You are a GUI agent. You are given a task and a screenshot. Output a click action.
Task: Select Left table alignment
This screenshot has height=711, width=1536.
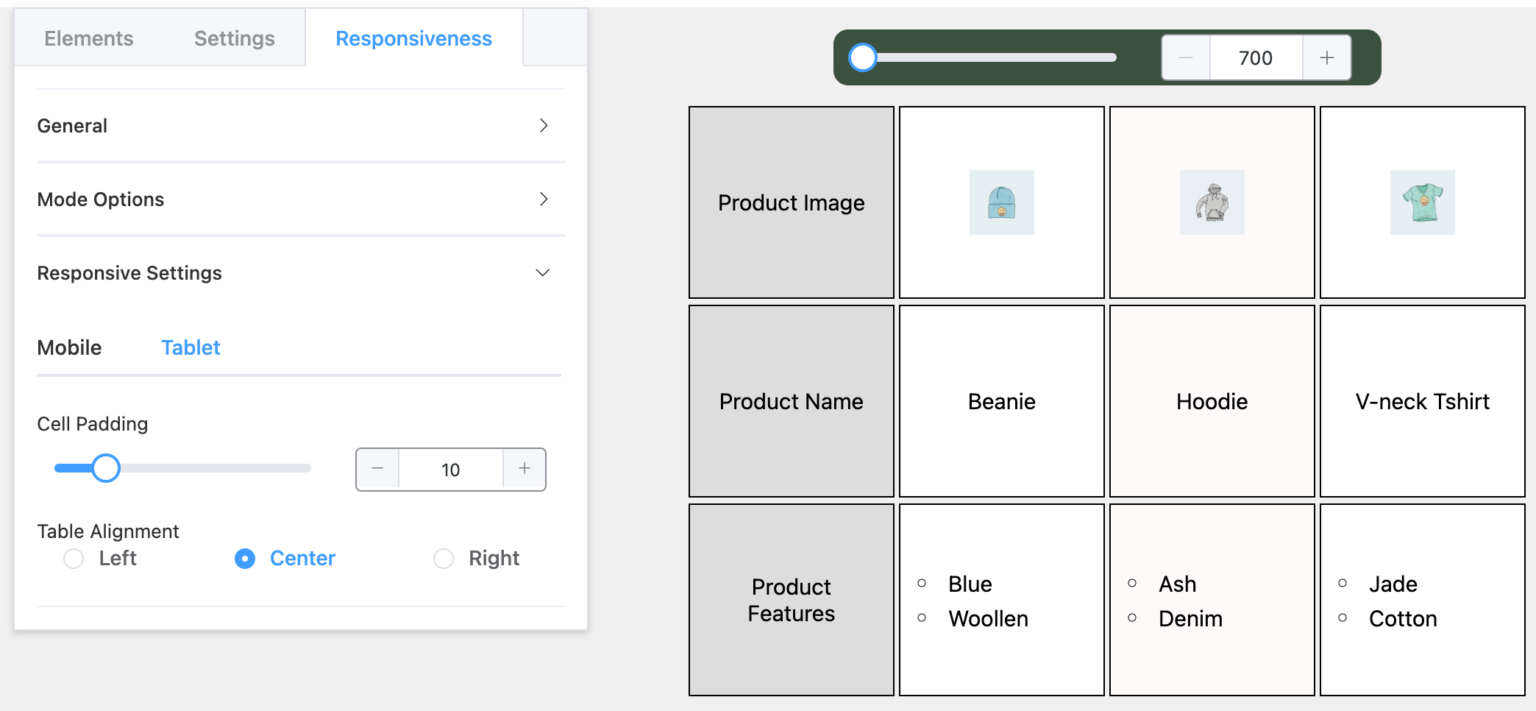(74, 559)
